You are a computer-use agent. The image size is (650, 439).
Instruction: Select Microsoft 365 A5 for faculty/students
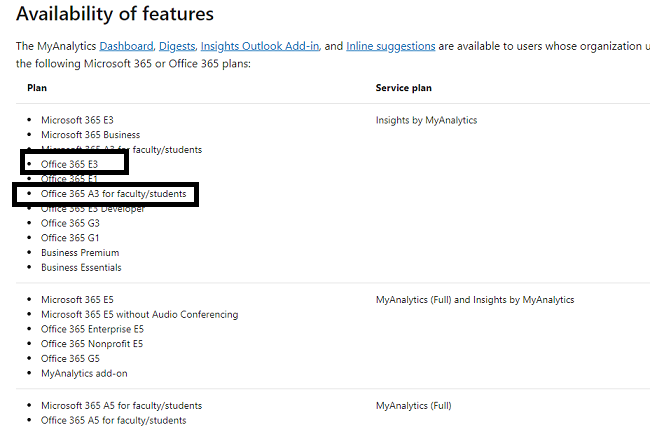click(121, 406)
